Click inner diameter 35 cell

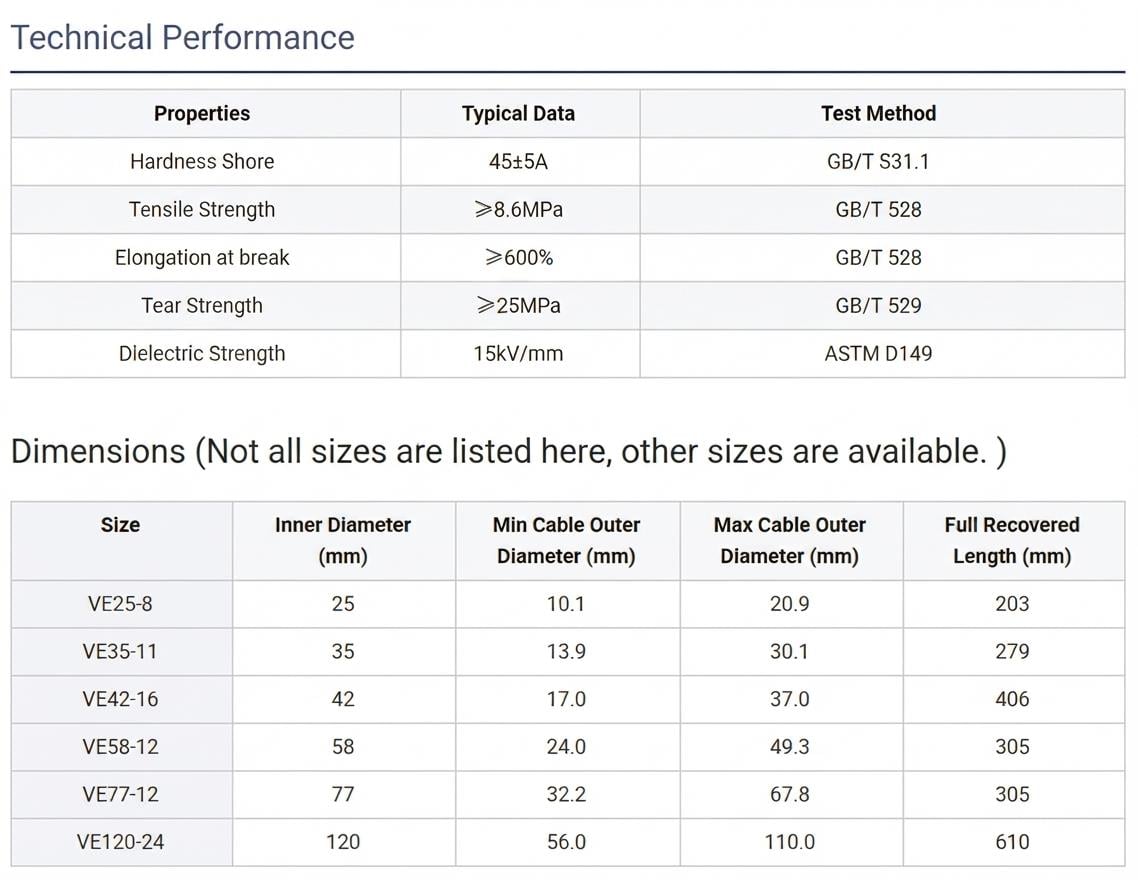[x=343, y=651]
